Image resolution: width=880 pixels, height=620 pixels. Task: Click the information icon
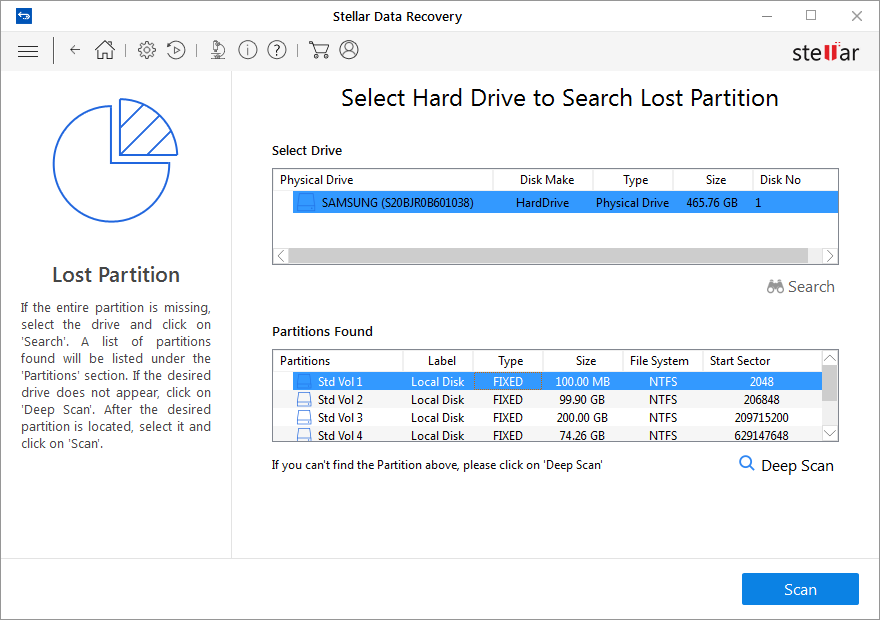point(248,50)
